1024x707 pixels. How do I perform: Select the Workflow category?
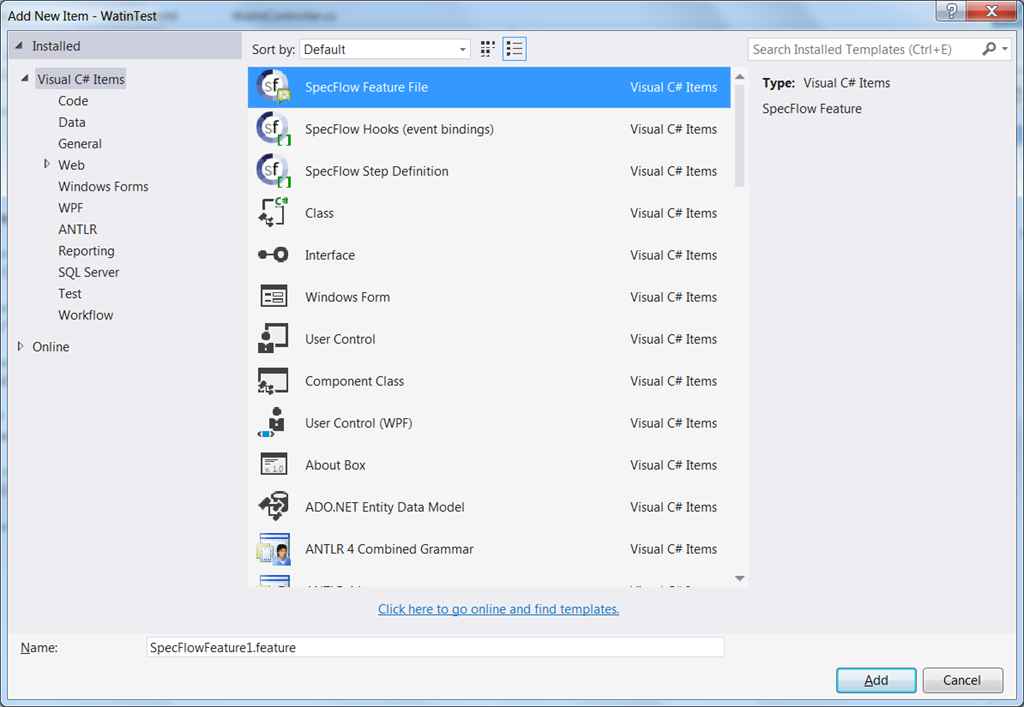(86, 315)
